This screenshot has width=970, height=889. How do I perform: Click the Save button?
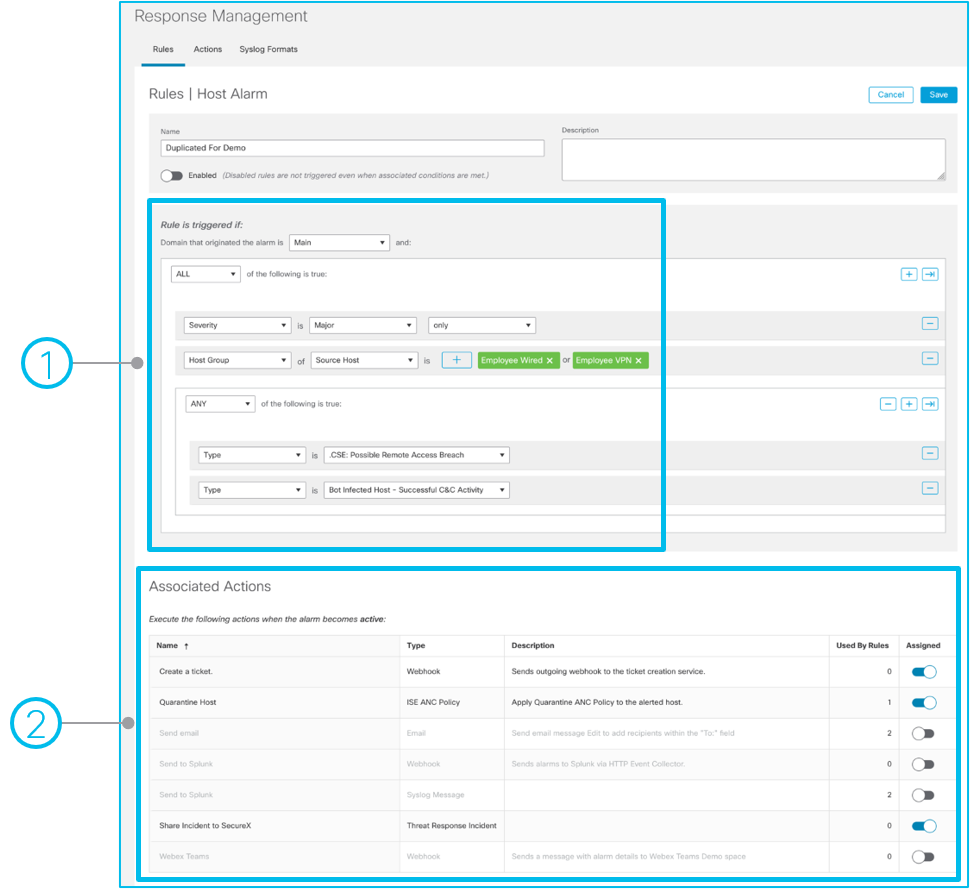pos(938,95)
